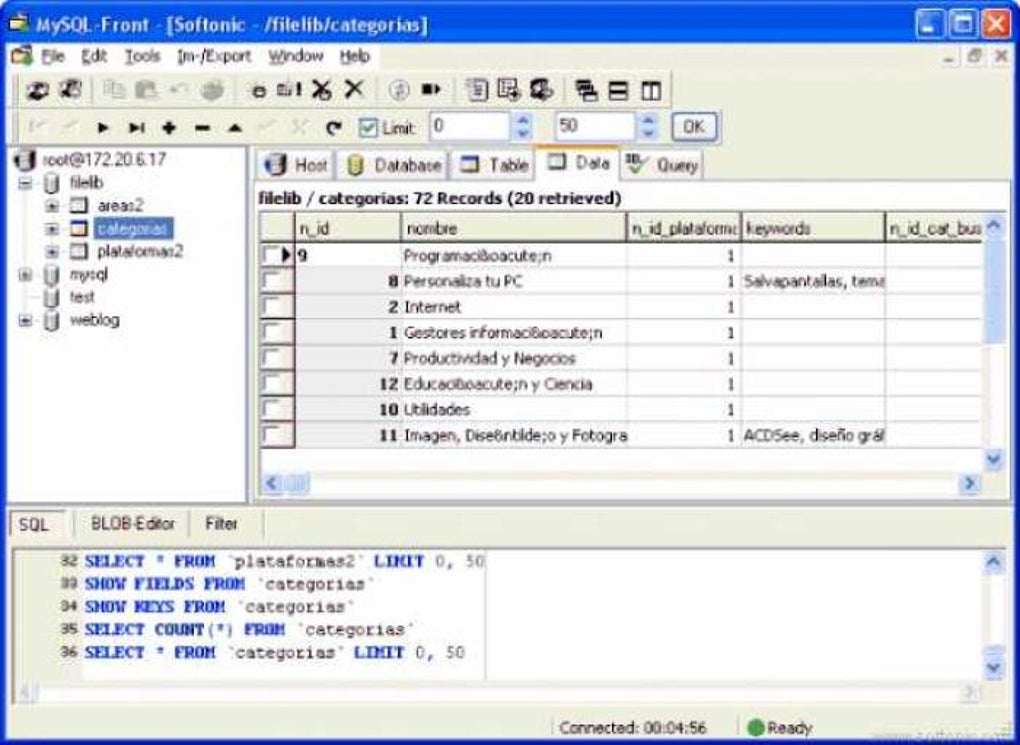This screenshot has height=745, width=1020.
Task: Go to next record with the play arrow
Action: click(x=103, y=128)
